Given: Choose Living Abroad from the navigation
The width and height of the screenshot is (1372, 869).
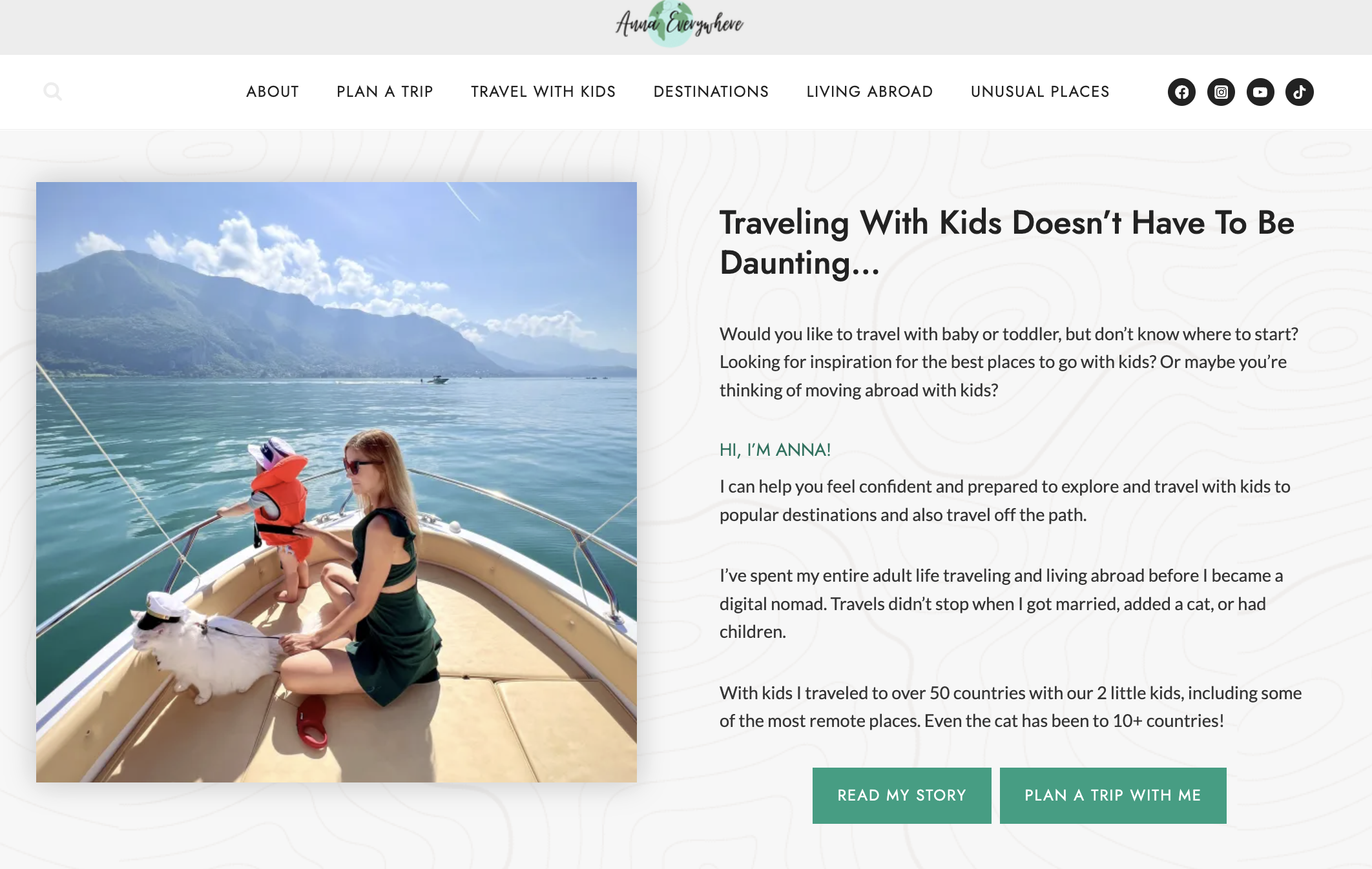Looking at the screenshot, I should [x=870, y=92].
